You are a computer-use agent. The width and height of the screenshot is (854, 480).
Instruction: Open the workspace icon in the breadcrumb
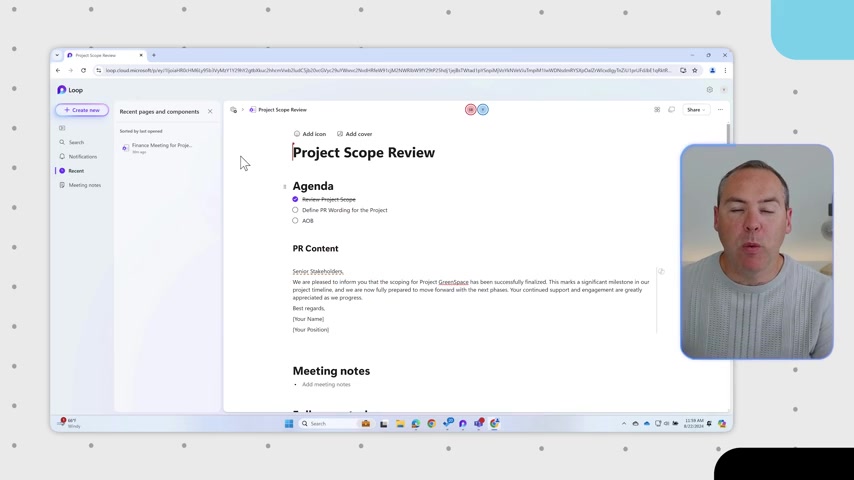234,110
